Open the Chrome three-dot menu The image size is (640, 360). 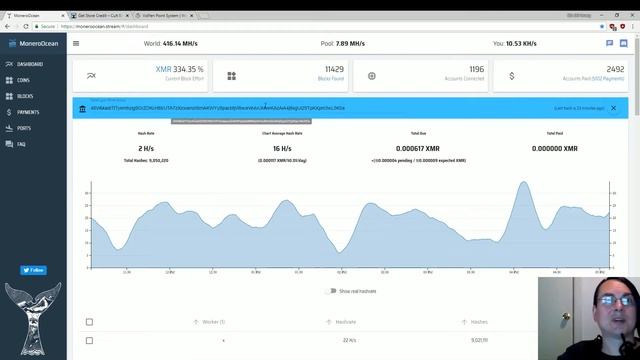(x=633, y=26)
